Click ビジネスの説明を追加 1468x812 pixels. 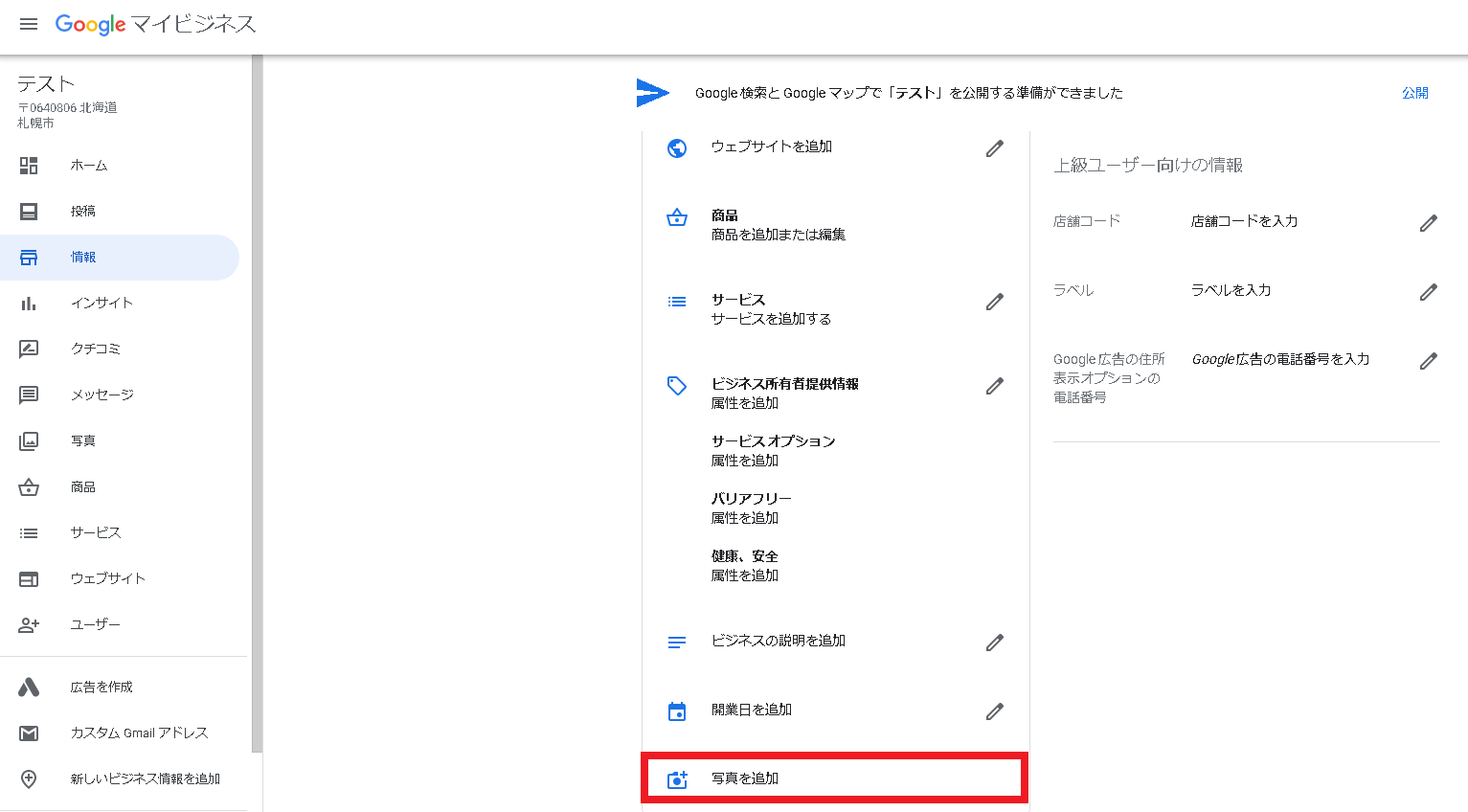tap(778, 641)
